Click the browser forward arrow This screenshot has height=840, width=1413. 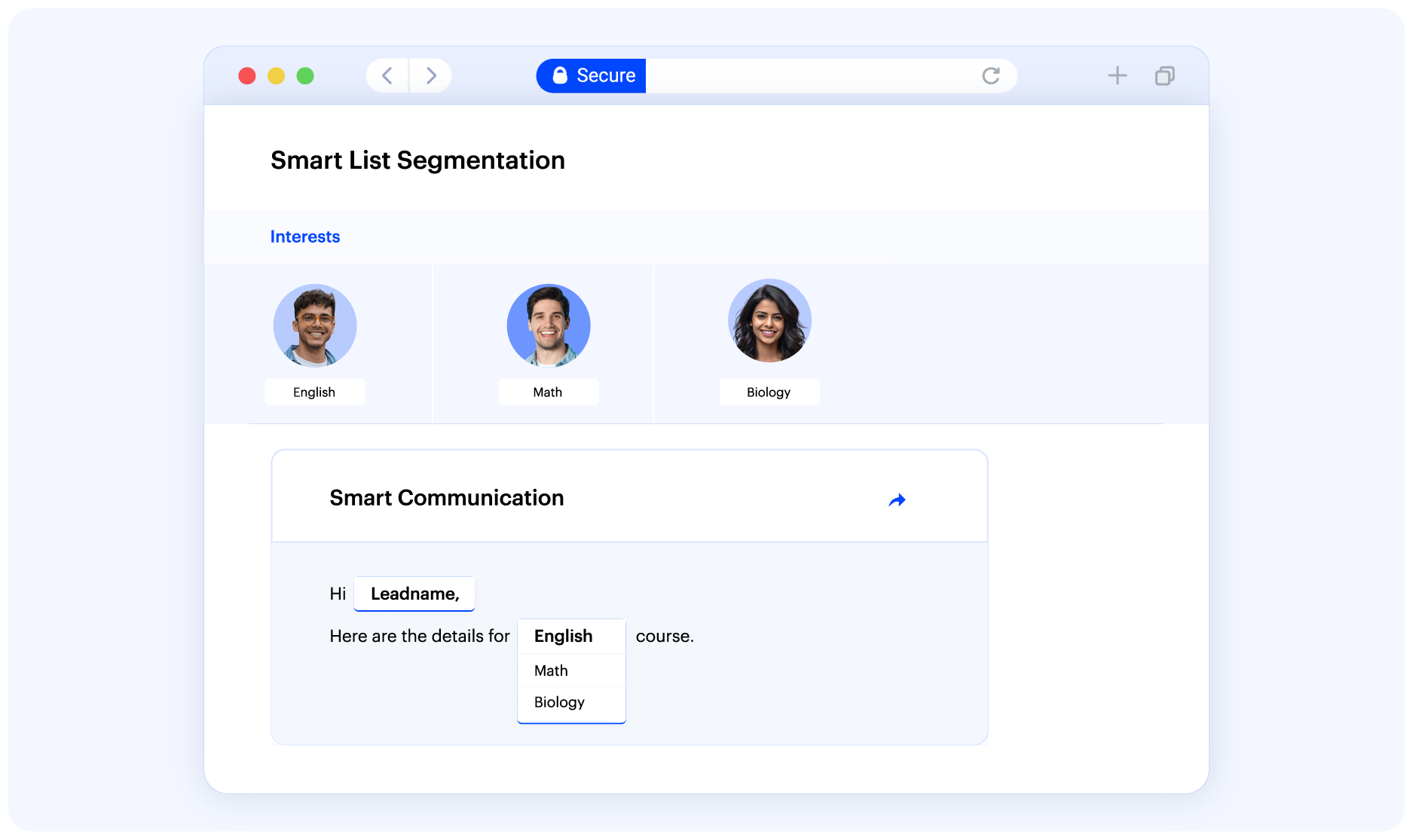tap(431, 75)
